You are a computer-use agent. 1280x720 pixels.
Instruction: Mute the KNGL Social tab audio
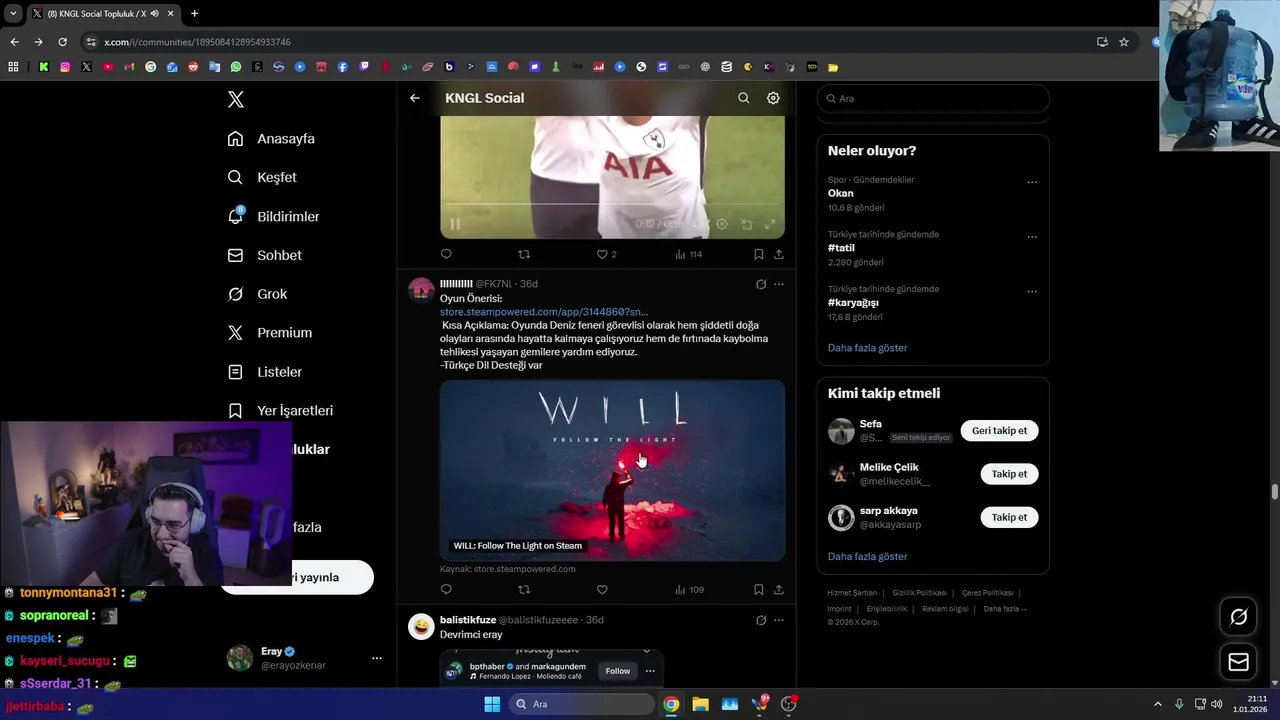coord(155,13)
